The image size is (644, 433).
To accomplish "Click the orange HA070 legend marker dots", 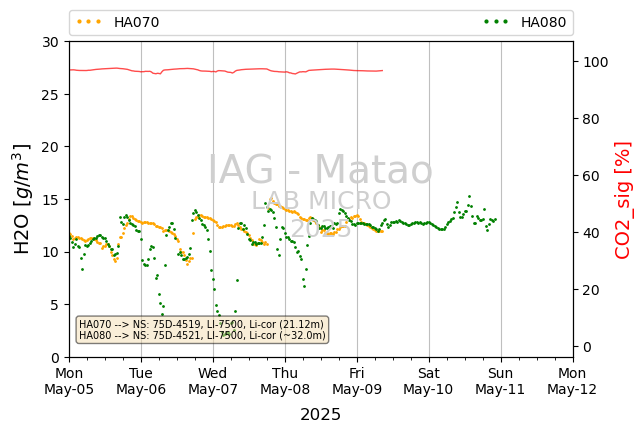I will (x=89, y=22).
